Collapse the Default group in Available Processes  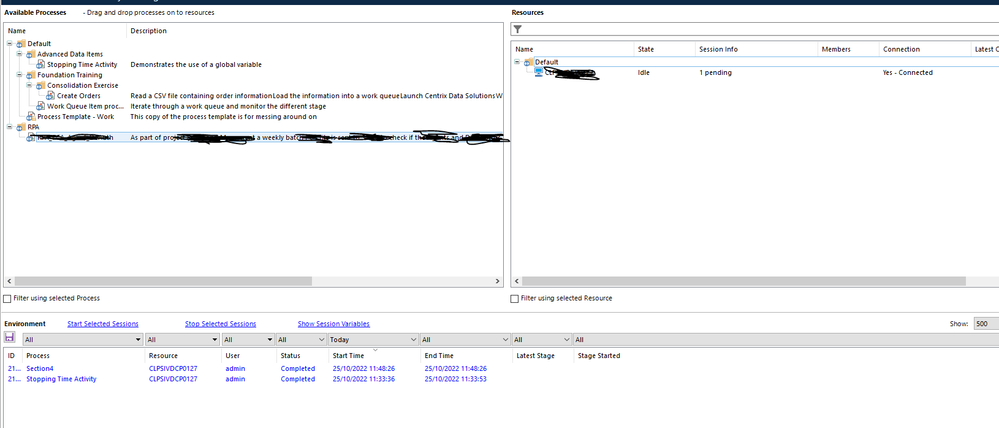coord(10,44)
